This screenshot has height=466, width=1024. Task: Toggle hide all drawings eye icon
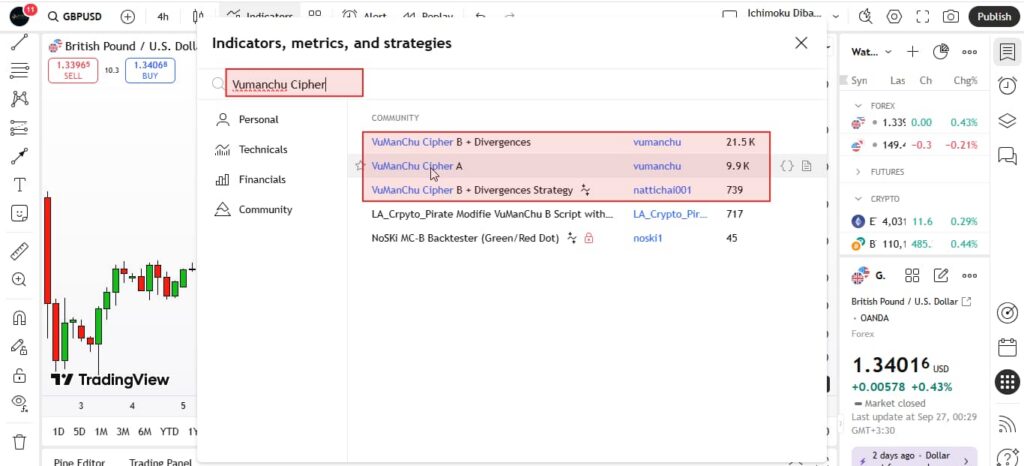(18, 402)
